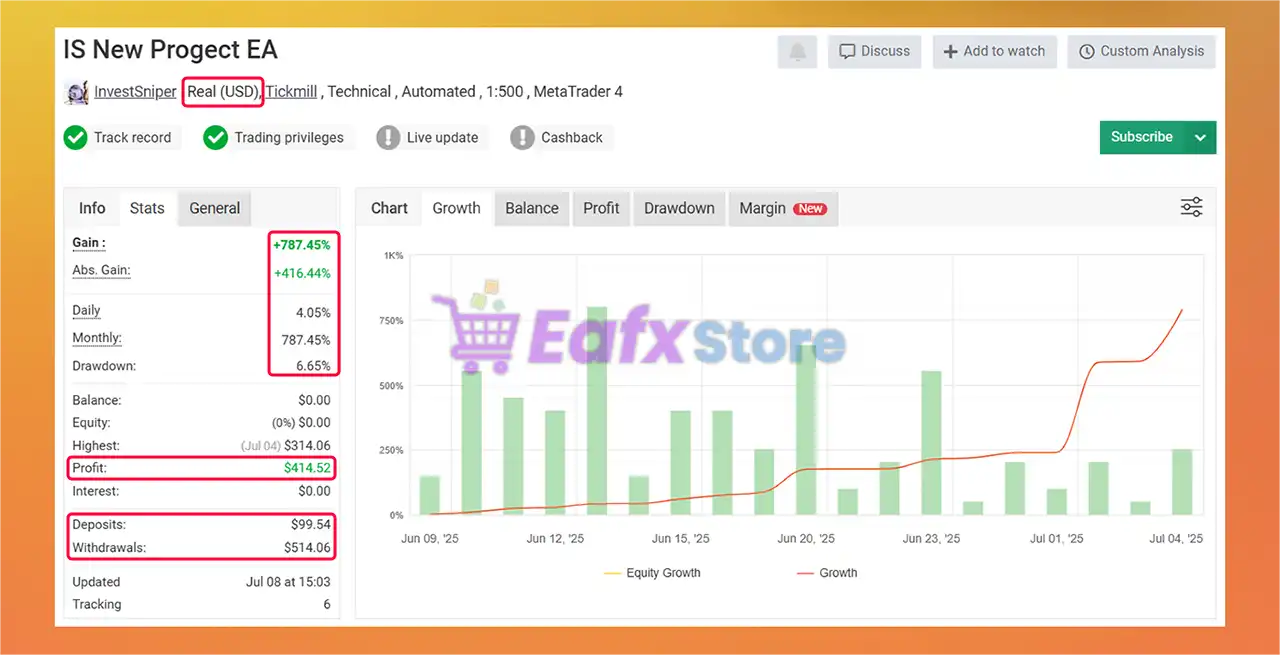Select the Chart tab
Viewport: 1280px width, 655px height.
389,208
